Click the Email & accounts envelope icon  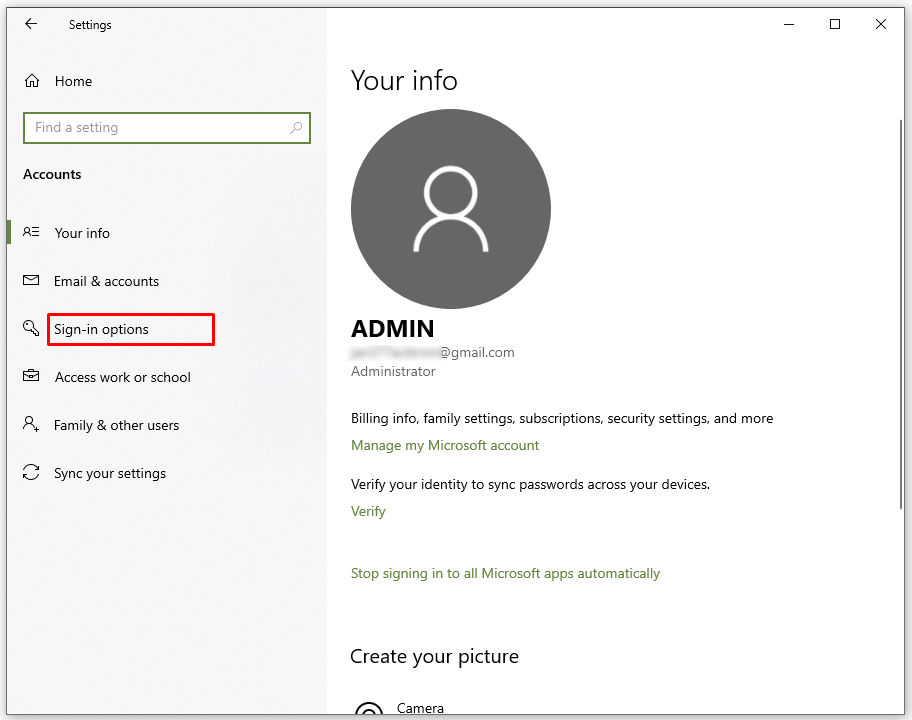tap(31, 280)
